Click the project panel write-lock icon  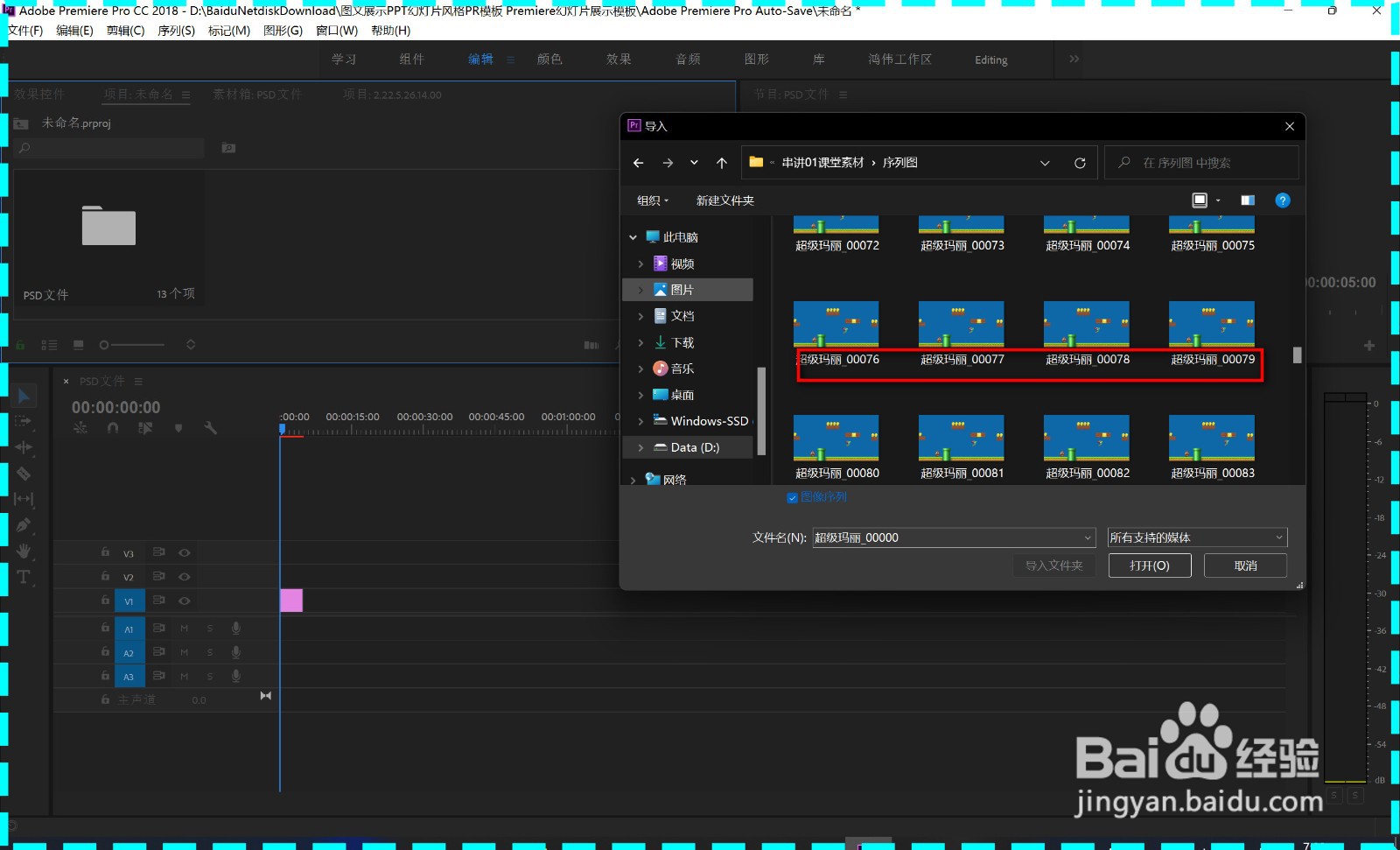21,345
